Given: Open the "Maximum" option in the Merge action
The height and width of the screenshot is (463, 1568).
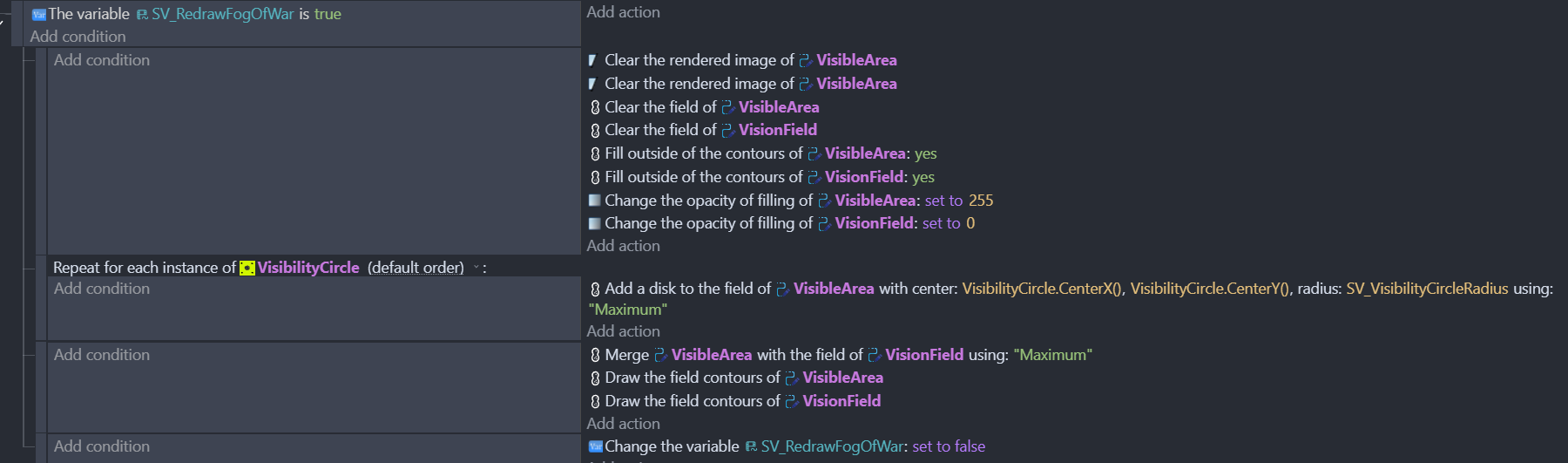Looking at the screenshot, I should point(1052,355).
